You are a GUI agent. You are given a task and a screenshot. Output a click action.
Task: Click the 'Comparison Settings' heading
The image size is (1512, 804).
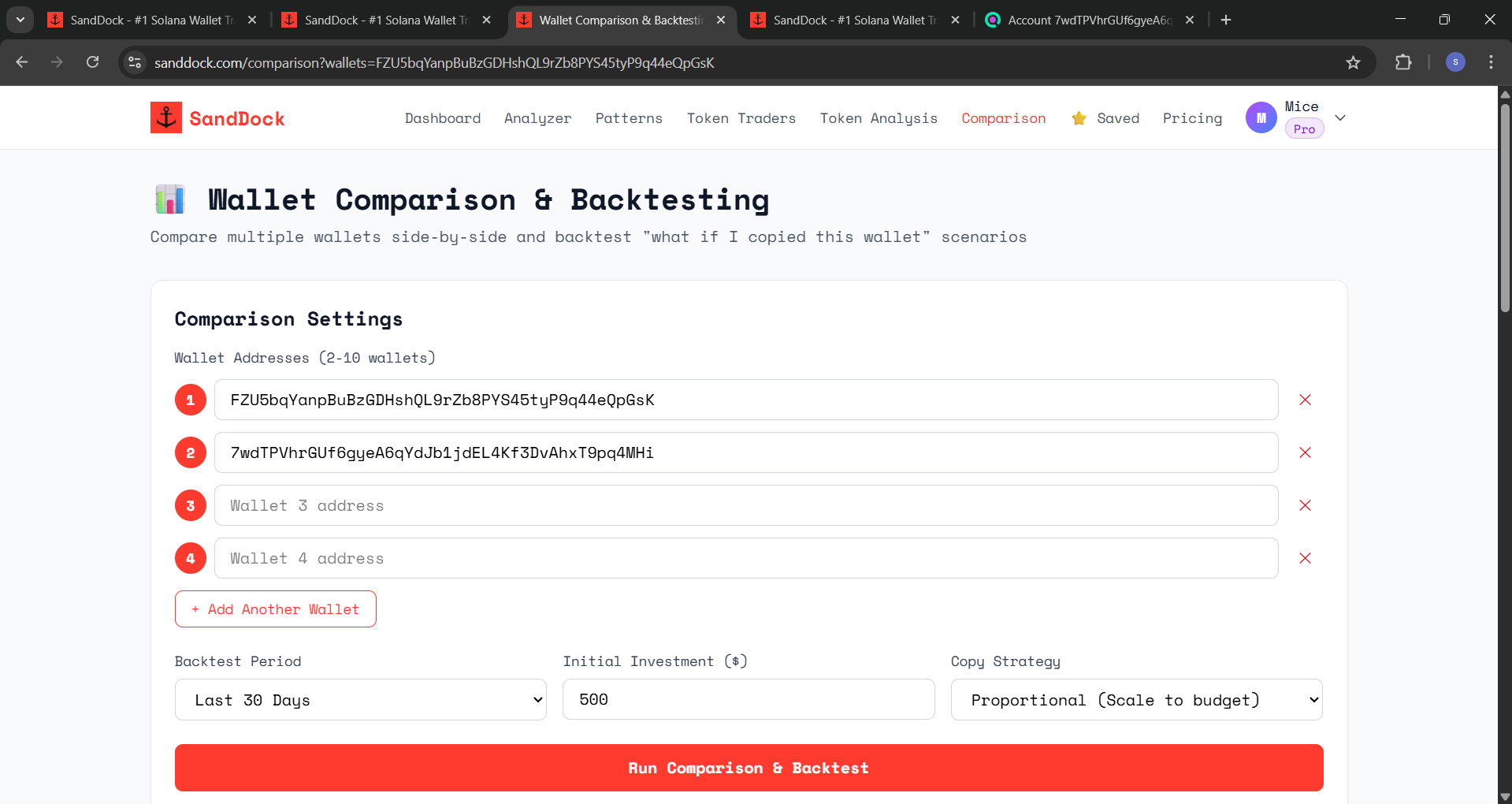[x=288, y=319]
